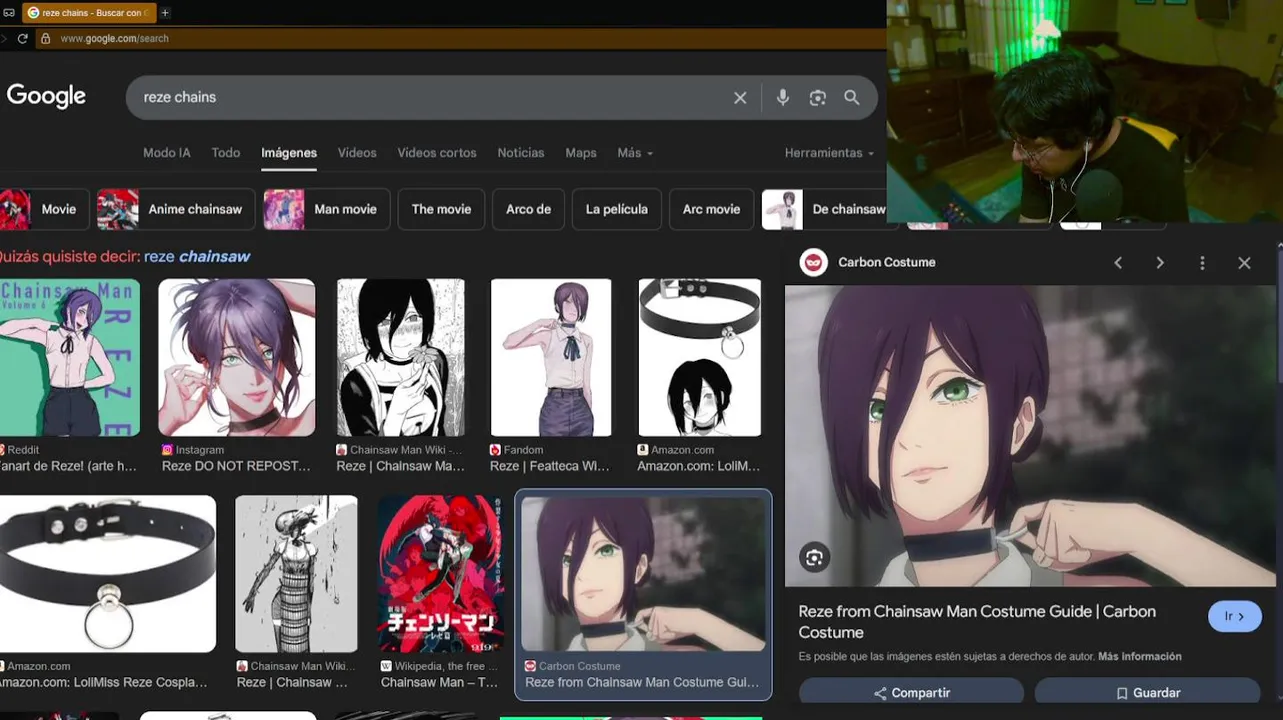Open Maps tab
Viewport: 1283px width, 720px height.
click(581, 153)
